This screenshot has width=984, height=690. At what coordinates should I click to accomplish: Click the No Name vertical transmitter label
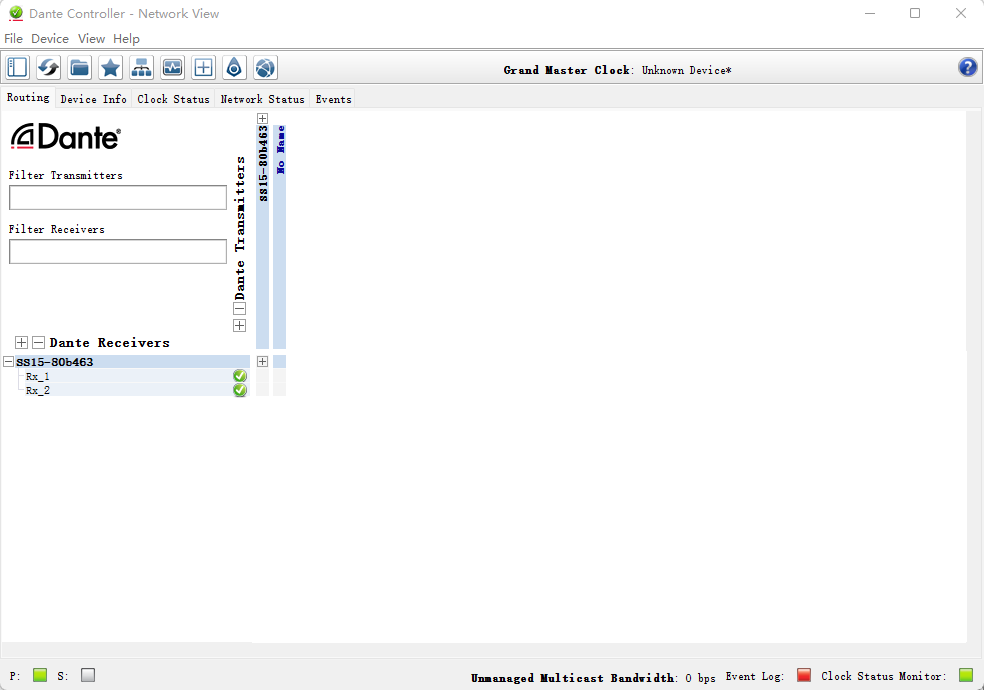point(280,150)
